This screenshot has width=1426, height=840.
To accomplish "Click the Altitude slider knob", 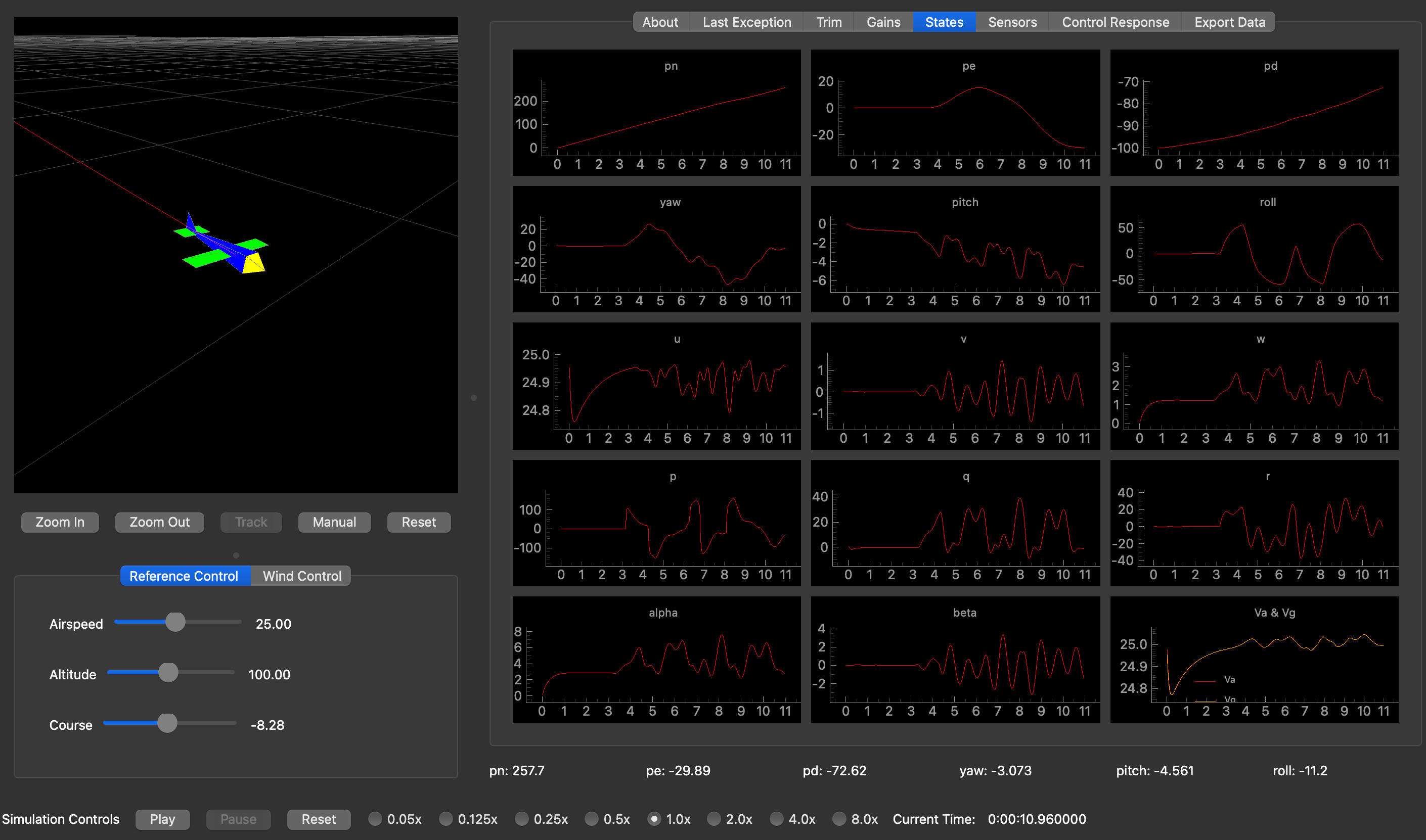I will point(168,672).
